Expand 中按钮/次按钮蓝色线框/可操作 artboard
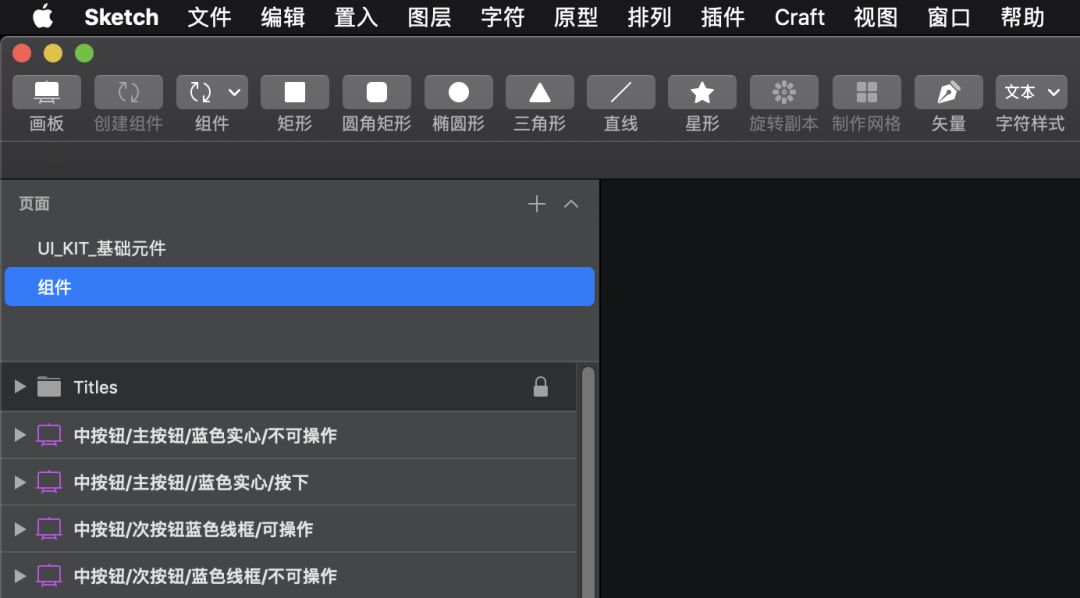 click(x=20, y=529)
